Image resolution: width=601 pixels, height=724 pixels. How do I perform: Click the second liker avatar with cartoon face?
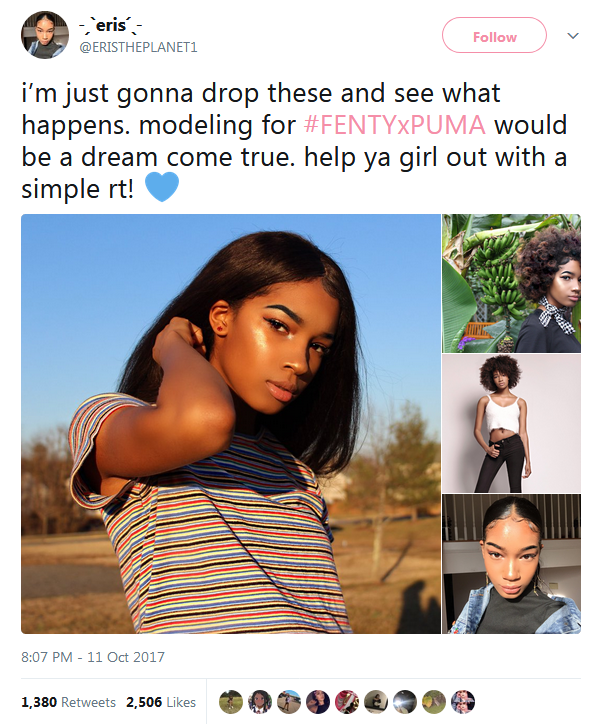click(x=260, y=702)
